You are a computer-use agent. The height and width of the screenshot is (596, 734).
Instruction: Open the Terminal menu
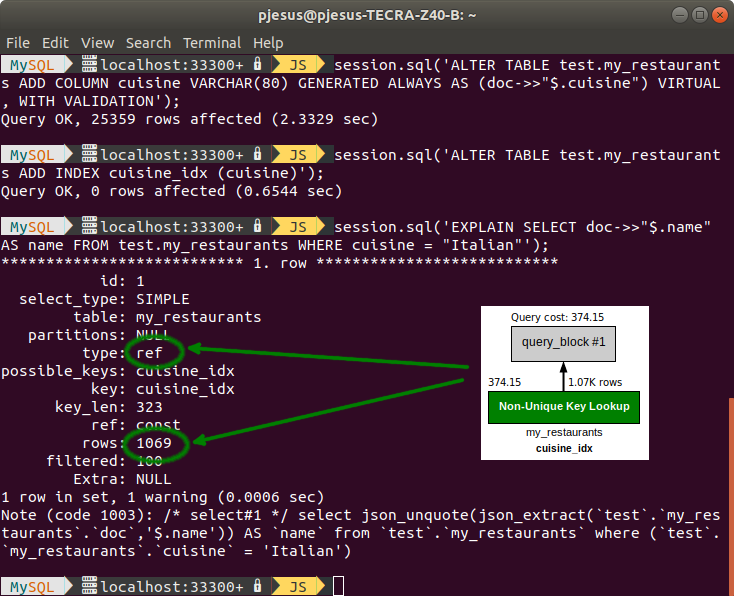tap(212, 43)
